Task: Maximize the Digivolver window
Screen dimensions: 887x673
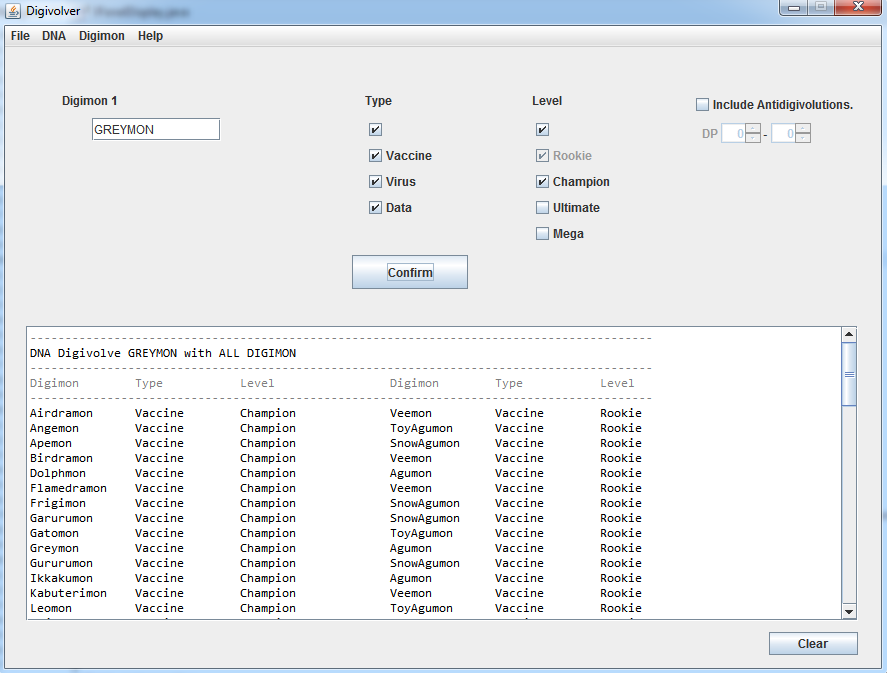Action: coord(821,7)
